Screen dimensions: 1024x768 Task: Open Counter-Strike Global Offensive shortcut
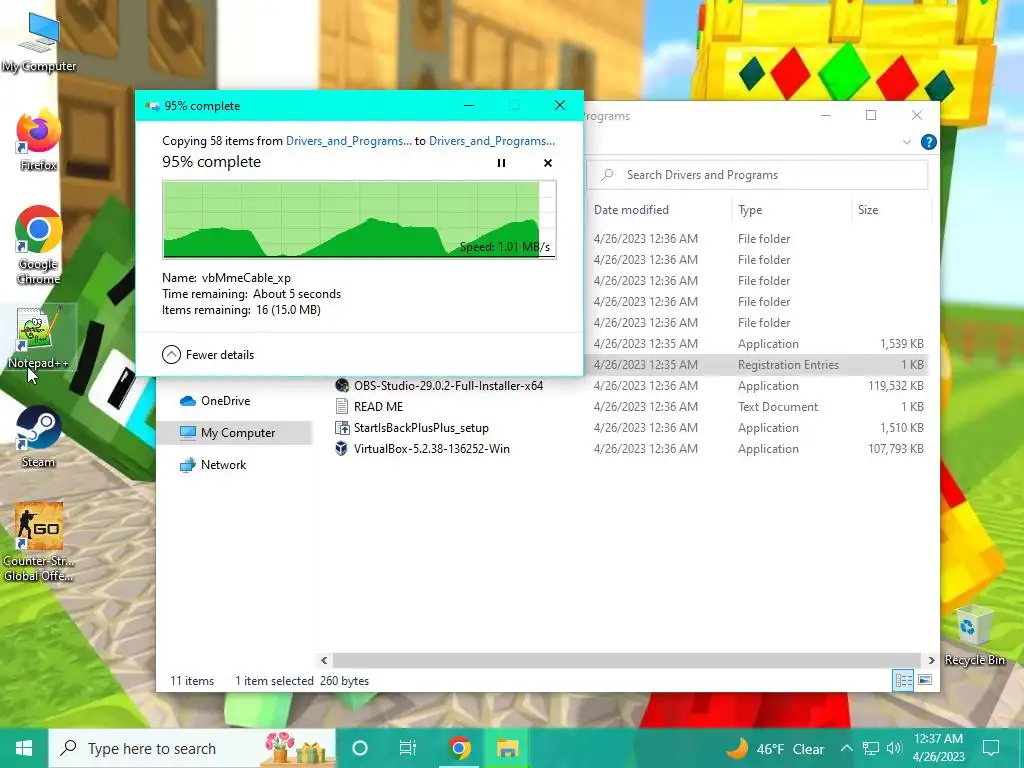pos(39,542)
